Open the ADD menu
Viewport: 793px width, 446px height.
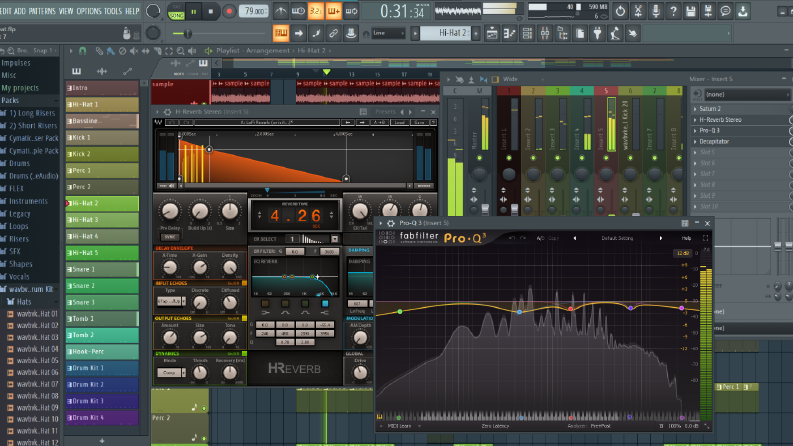pos(20,11)
